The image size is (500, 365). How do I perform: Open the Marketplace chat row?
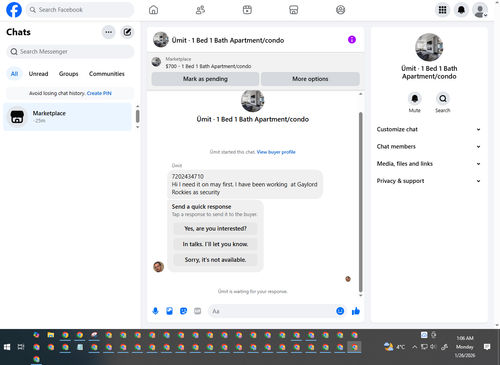67,117
